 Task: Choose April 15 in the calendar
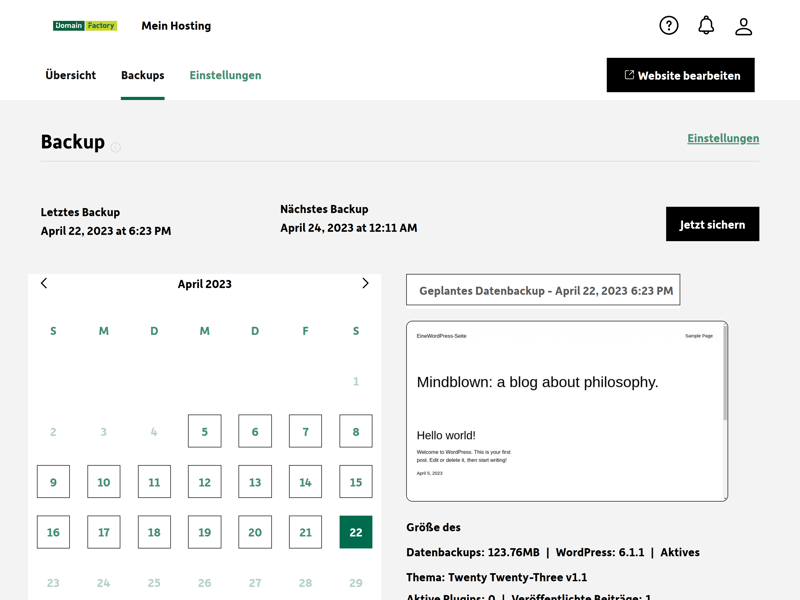355,482
